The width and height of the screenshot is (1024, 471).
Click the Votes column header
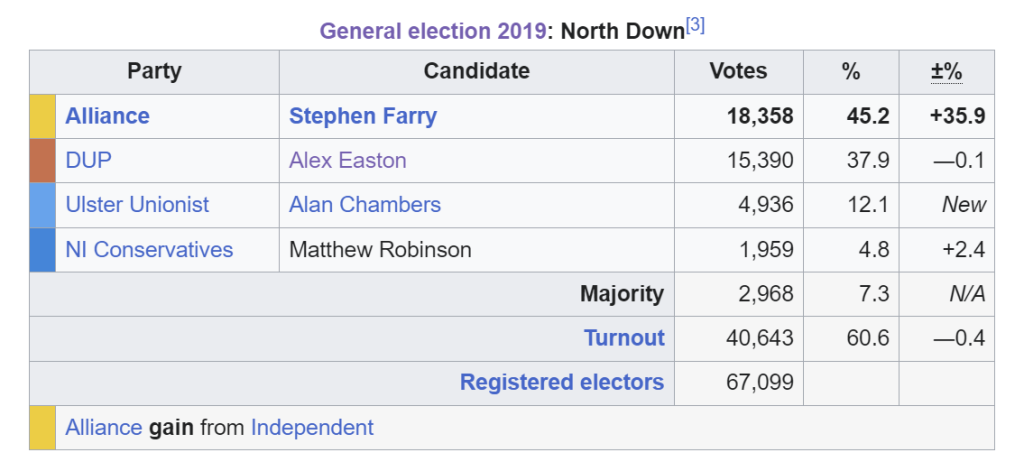739,72
